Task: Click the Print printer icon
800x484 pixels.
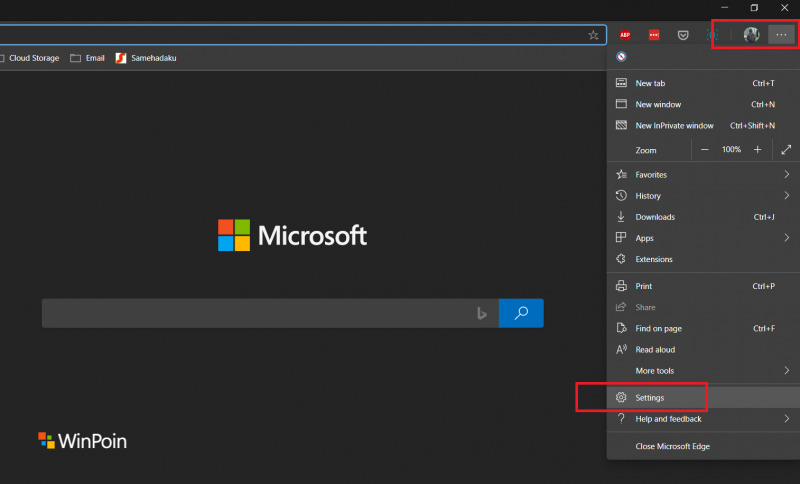Action: [x=621, y=286]
